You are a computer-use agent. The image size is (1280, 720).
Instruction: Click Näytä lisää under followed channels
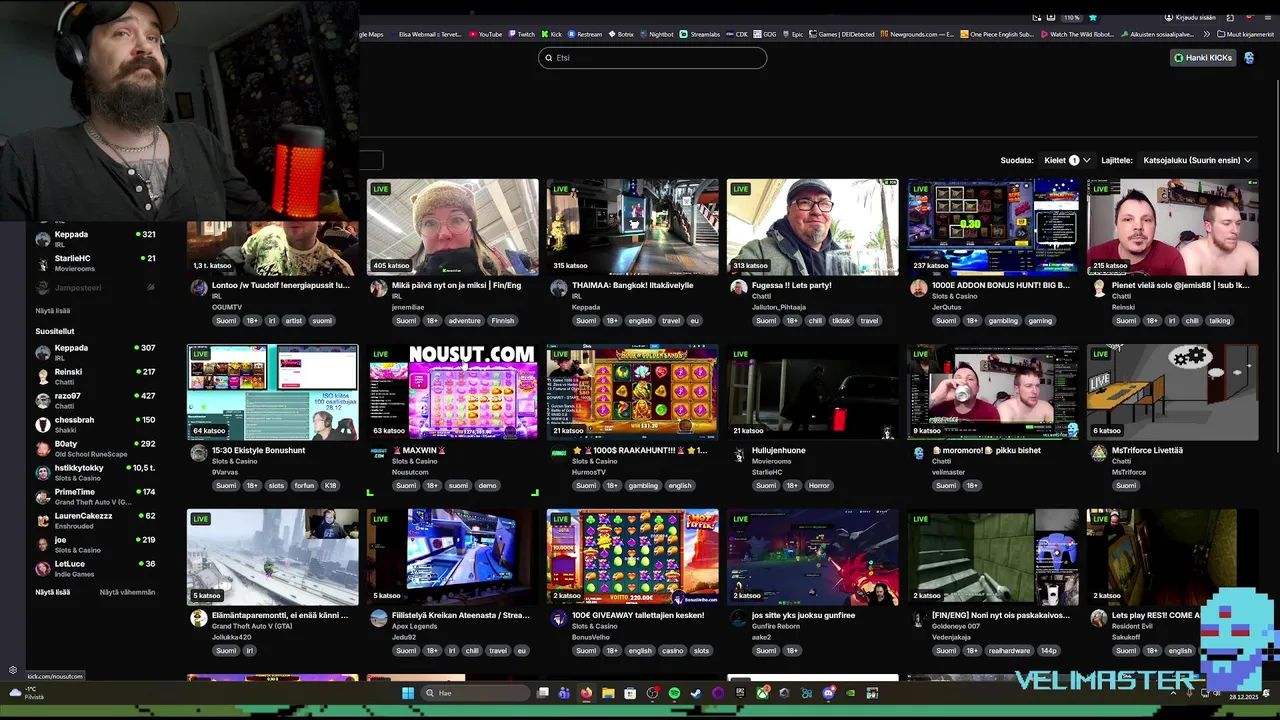53,311
